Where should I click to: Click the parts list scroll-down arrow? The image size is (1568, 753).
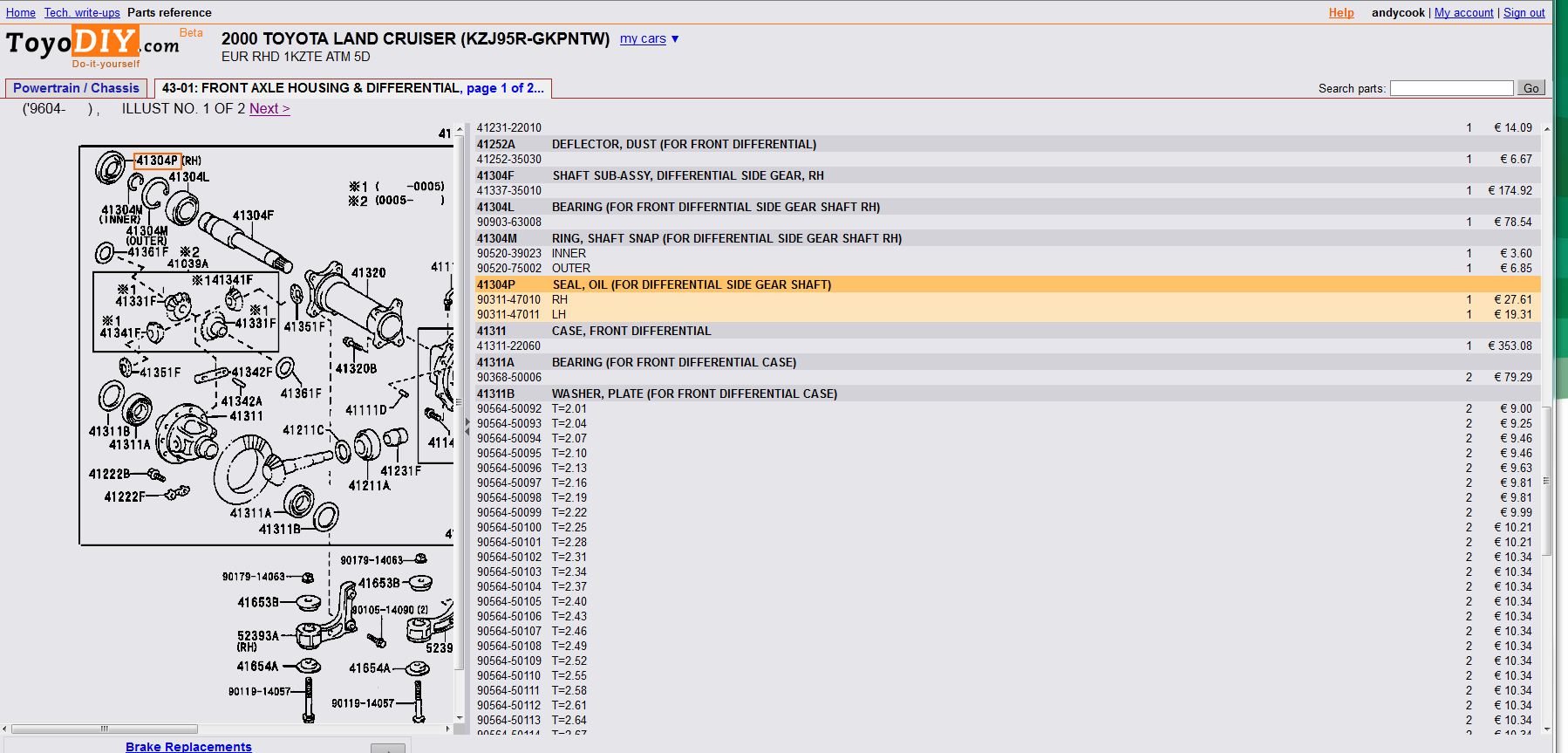click(1546, 729)
